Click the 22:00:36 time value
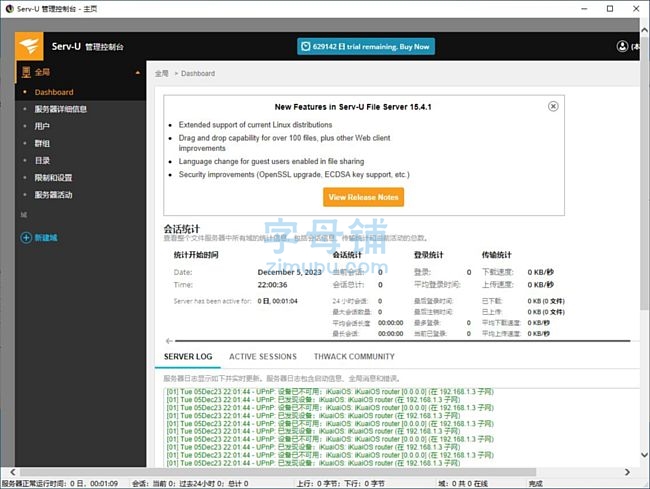The width and height of the screenshot is (650, 489). [x=272, y=285]
